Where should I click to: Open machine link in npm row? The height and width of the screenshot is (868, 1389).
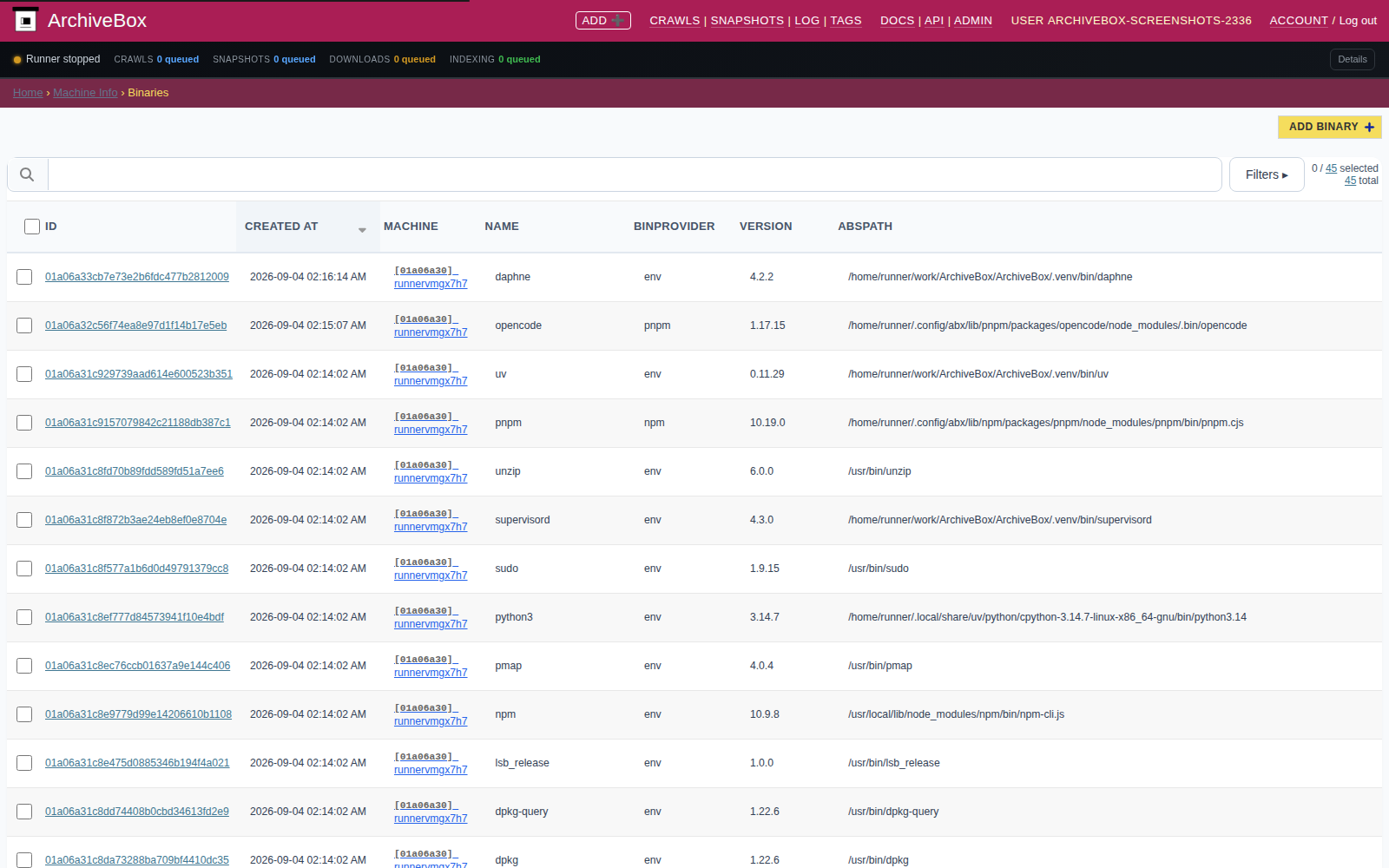tap(431, 715)
